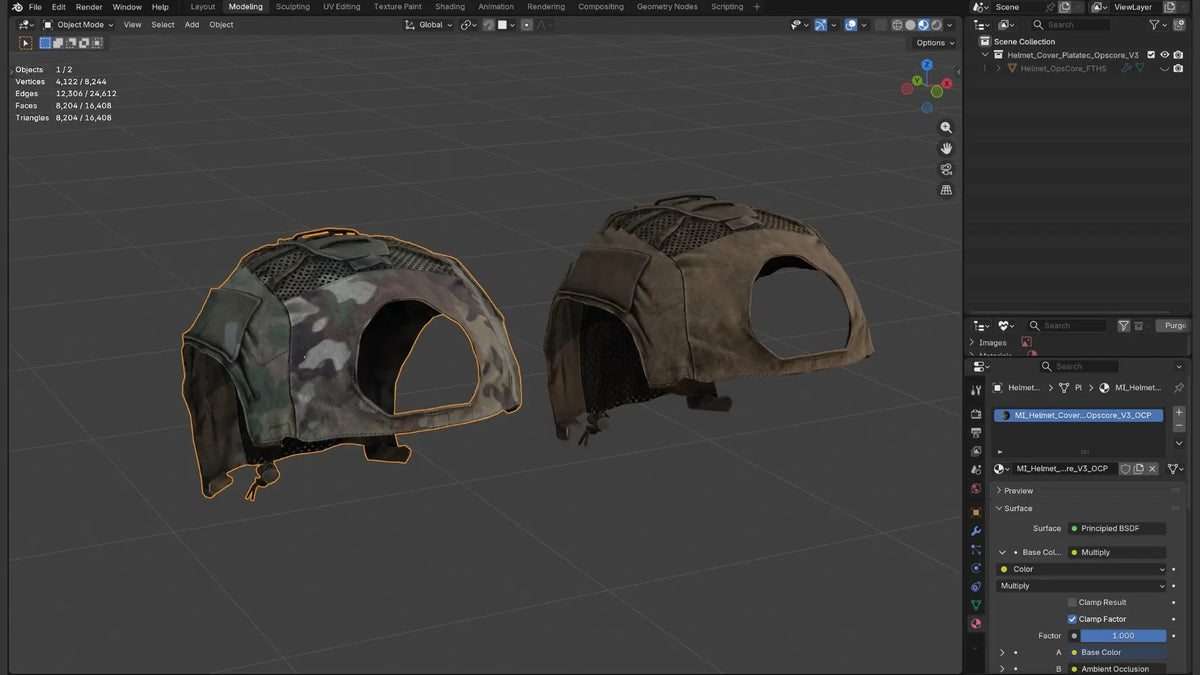This screenshot has height=675, width=1200.
Task: Unlink the material with the X icon
Action: click(1152, 469)
